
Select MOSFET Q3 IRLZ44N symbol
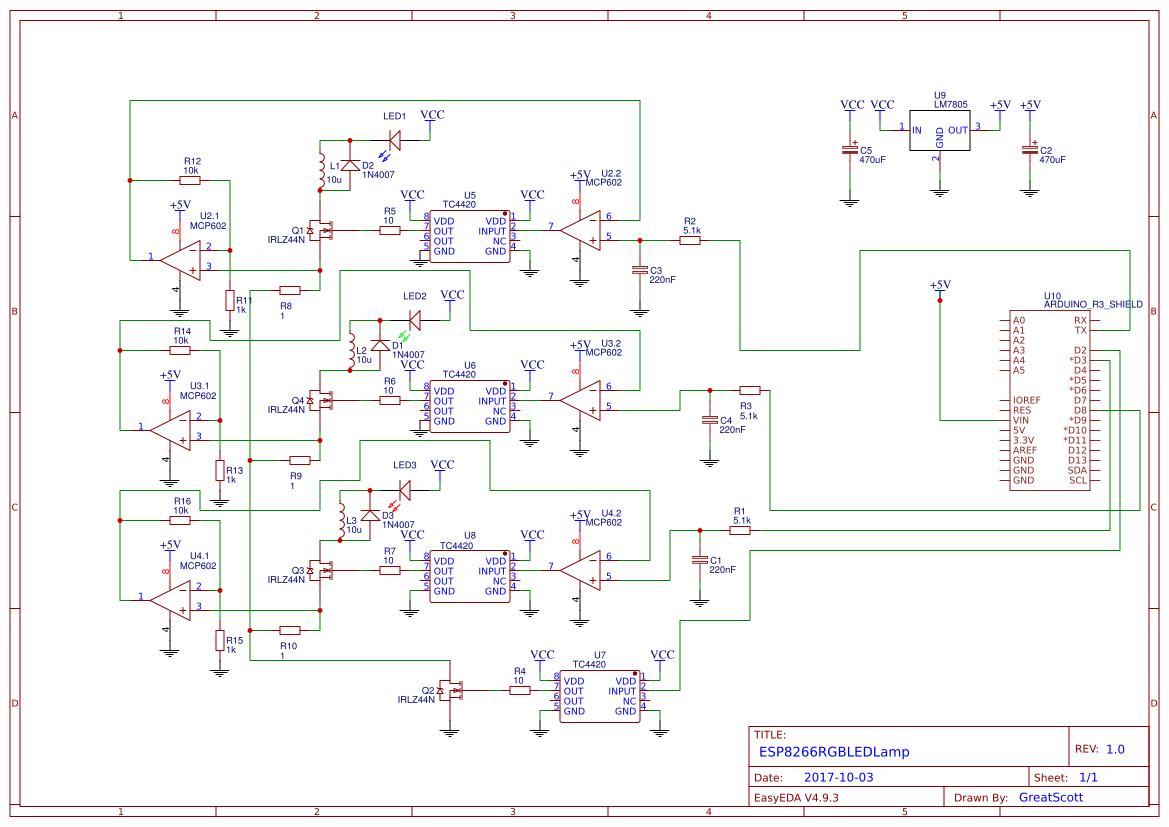322,570
